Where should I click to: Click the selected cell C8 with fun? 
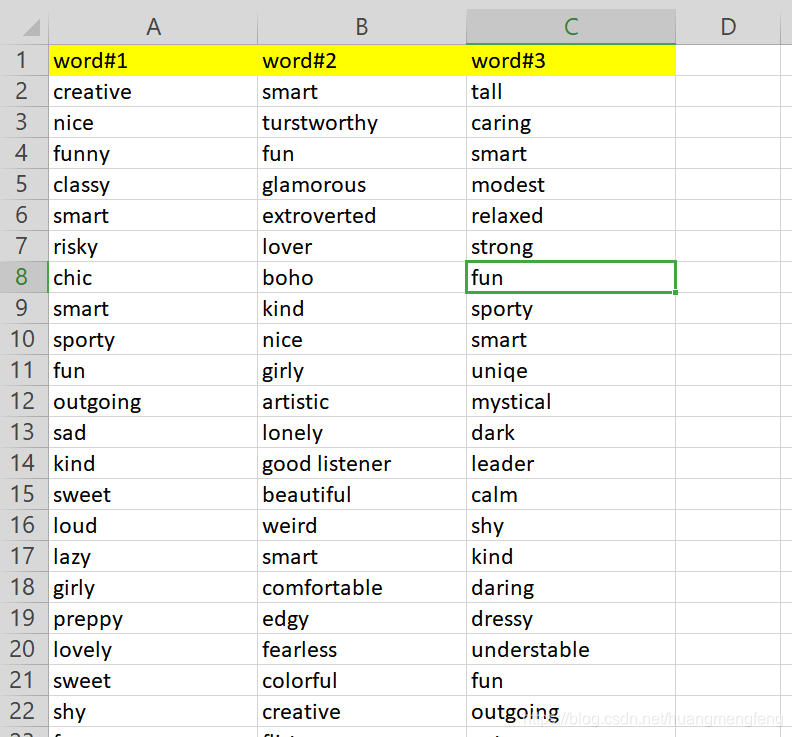pos(571,277)
